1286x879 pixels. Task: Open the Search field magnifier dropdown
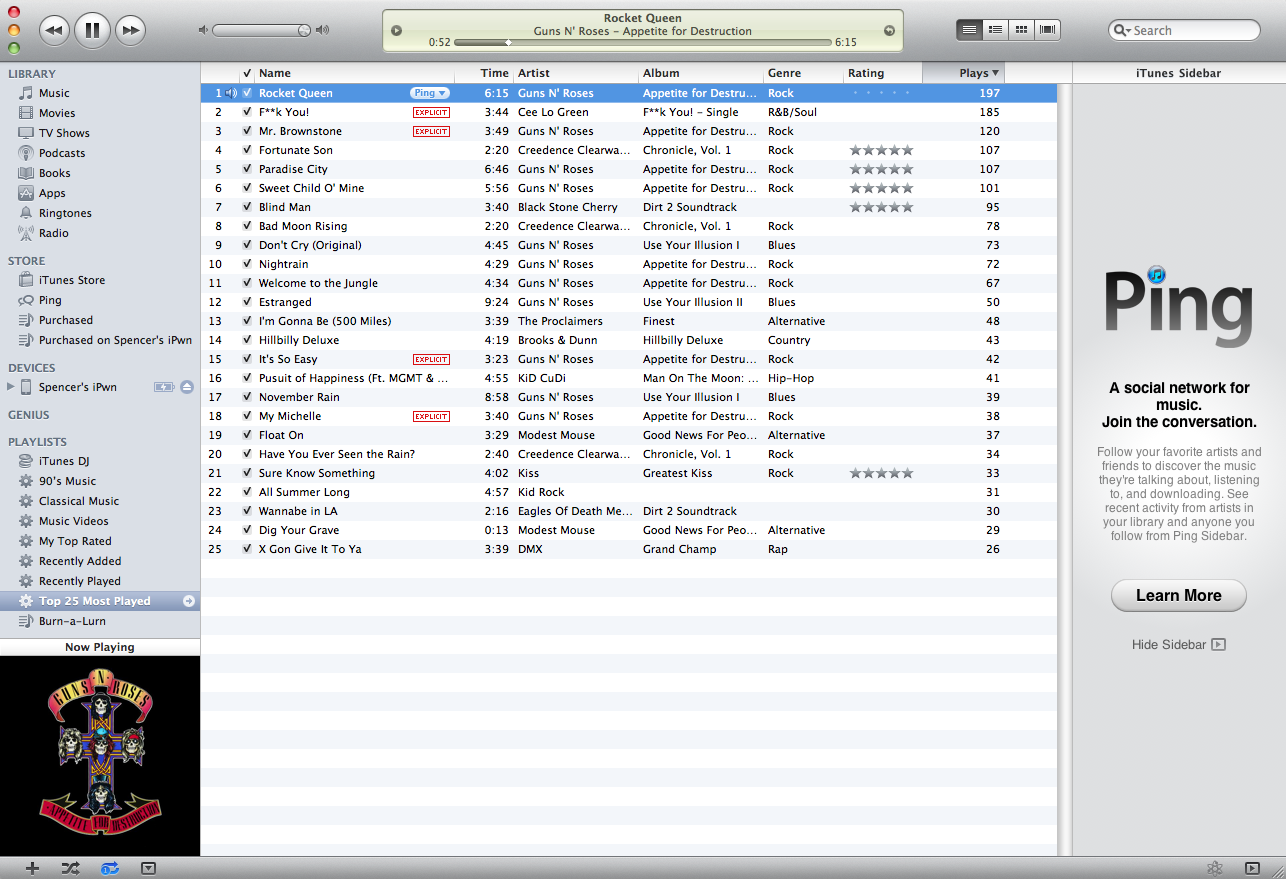(x=1123, y=31)
